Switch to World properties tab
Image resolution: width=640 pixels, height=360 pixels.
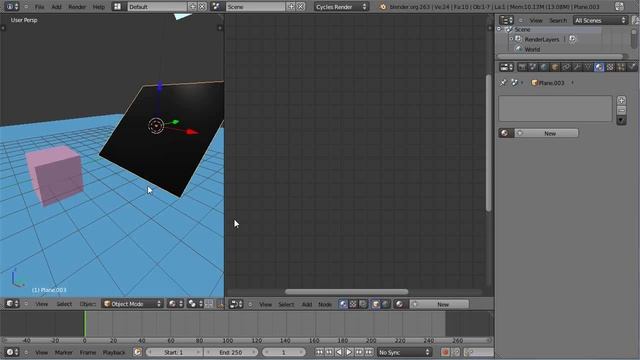pyautogui.click(x=544, y=67)
